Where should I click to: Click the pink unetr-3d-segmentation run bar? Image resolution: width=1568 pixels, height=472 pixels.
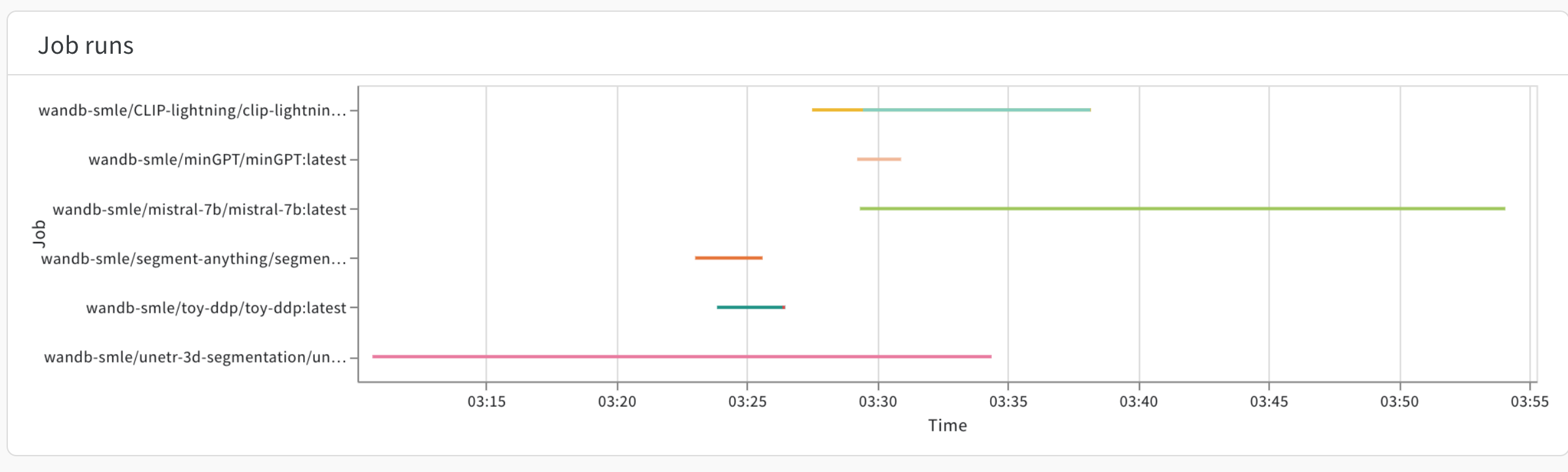click(681, 357)
